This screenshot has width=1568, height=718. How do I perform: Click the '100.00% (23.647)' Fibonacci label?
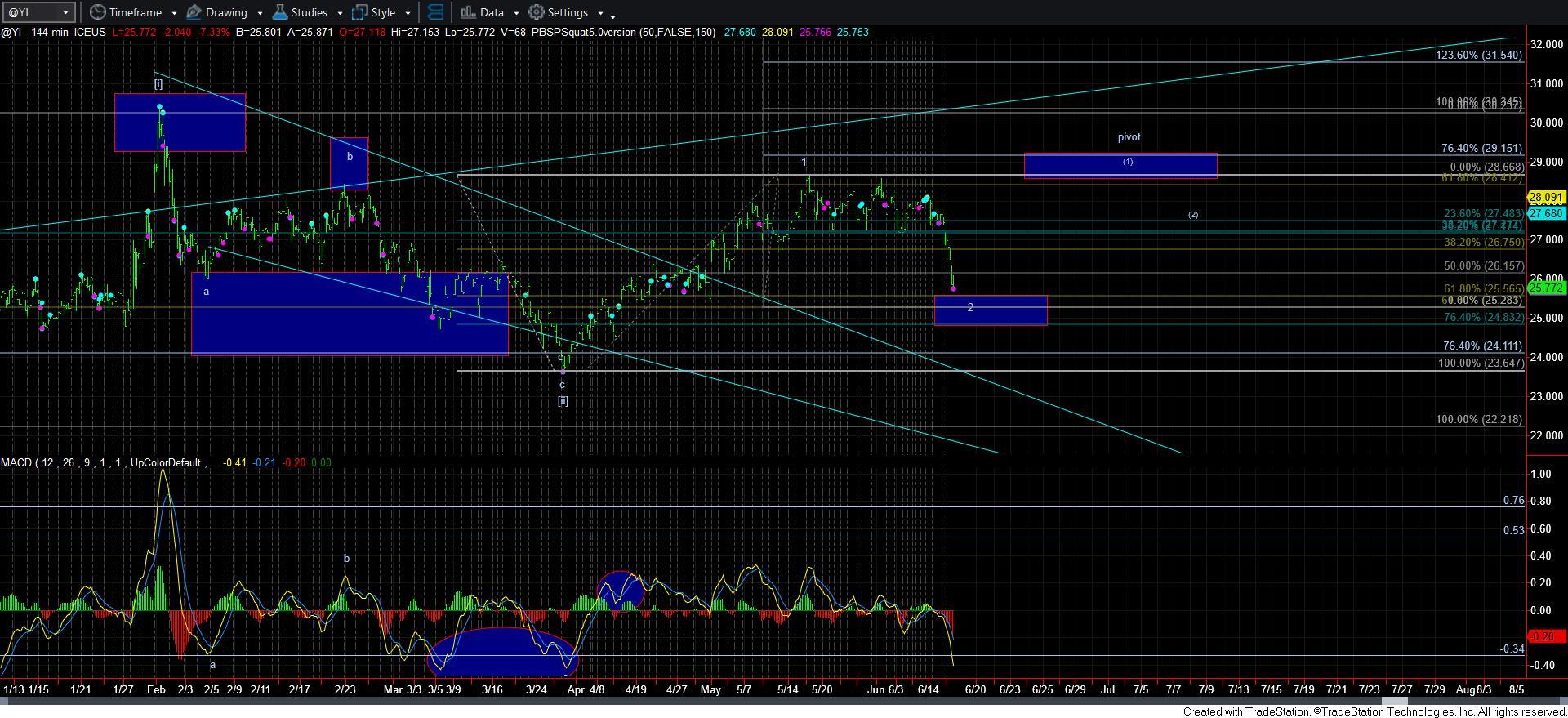coord(1481,363)
